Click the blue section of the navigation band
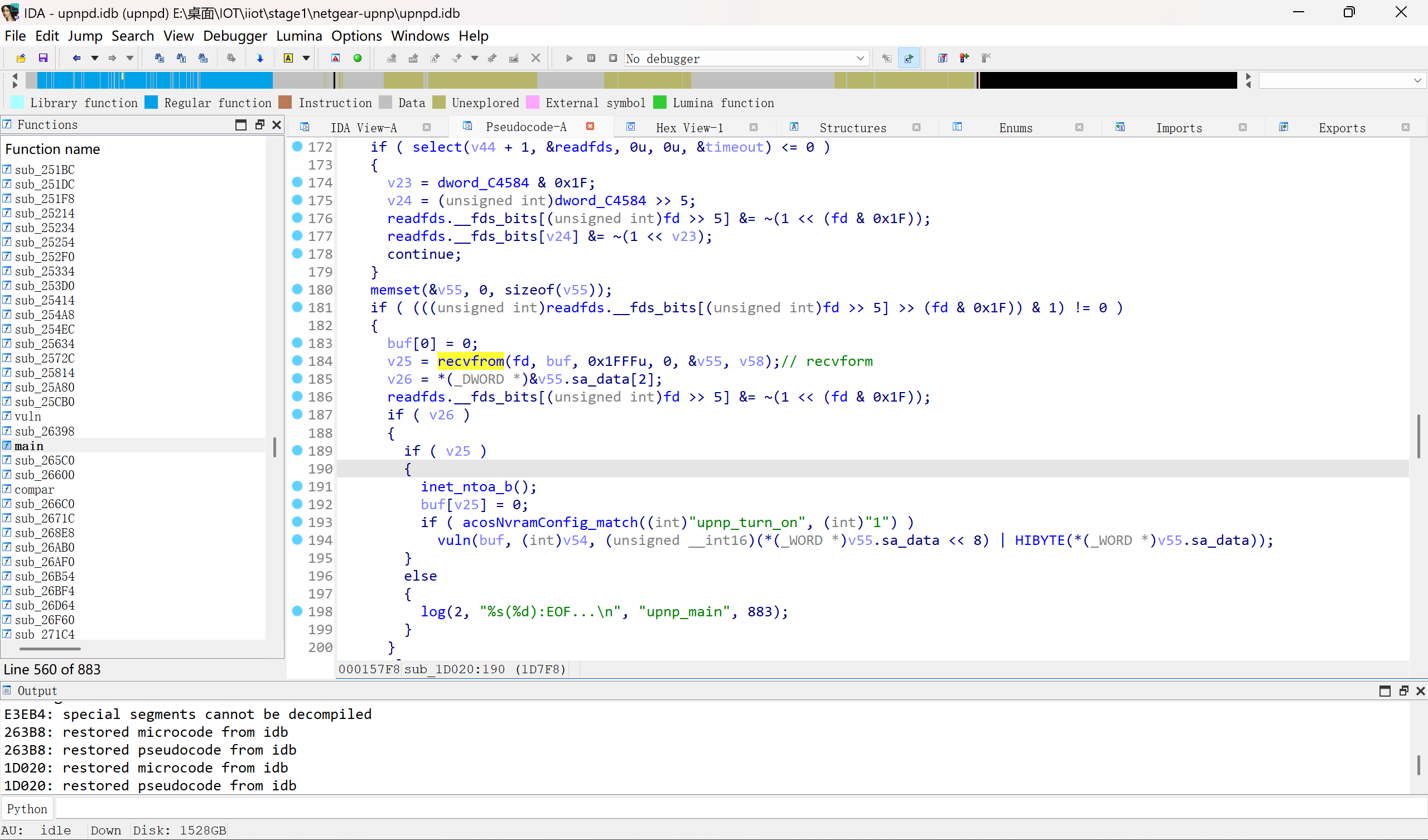The width and height of the screenshot is (1428, 840). [x=155, y=80]
